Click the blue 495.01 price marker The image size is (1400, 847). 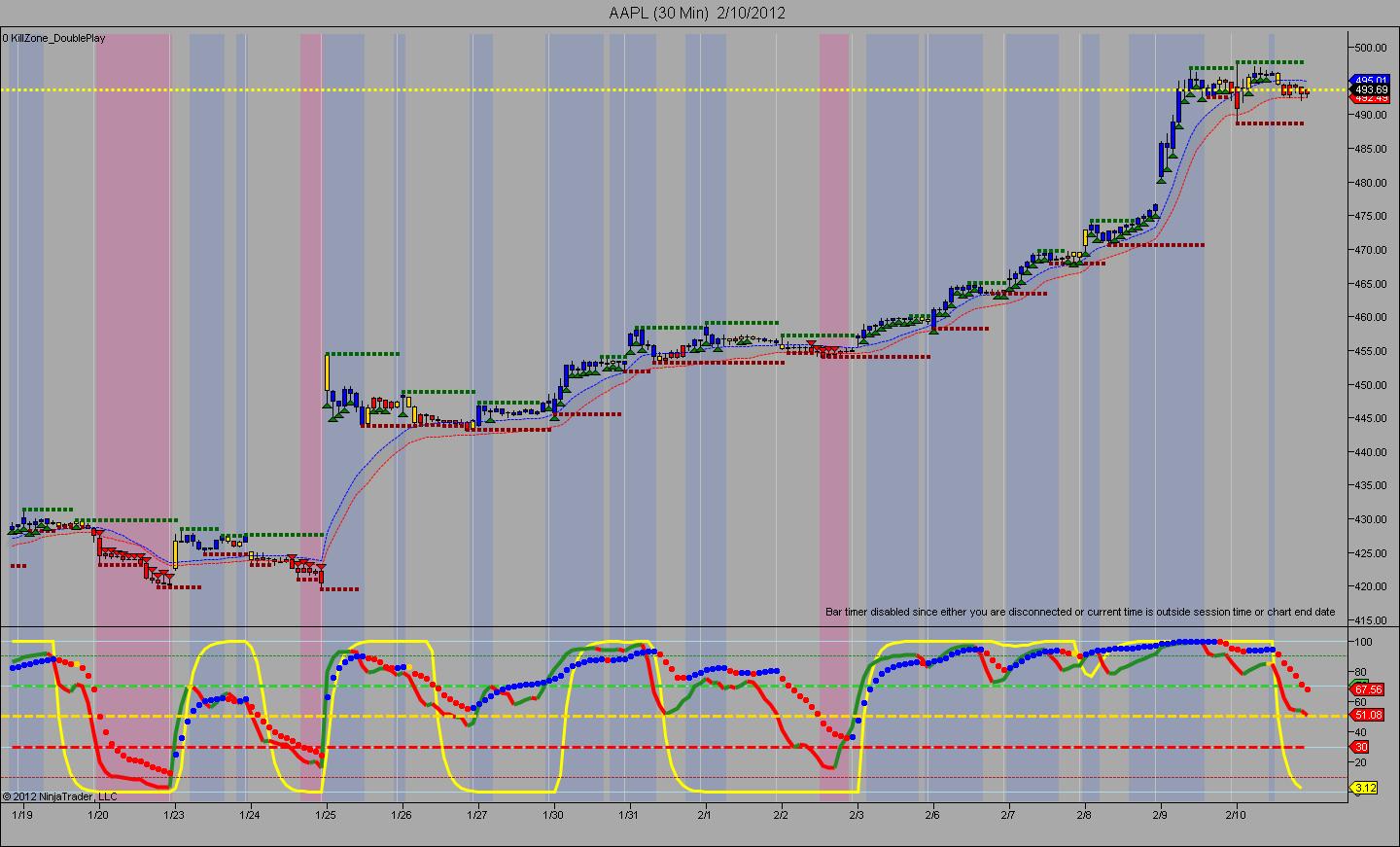click(1371, 80)
